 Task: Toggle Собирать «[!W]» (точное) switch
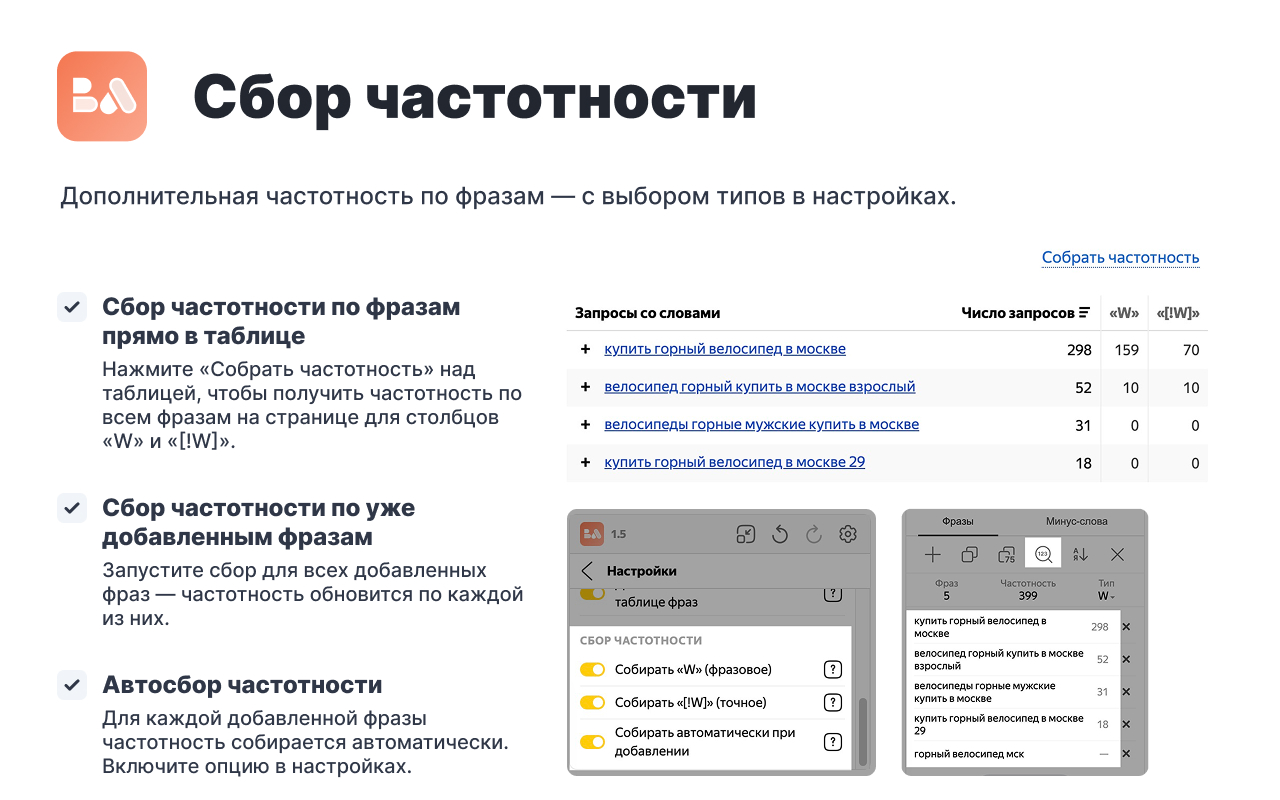[x=593, y=702]
